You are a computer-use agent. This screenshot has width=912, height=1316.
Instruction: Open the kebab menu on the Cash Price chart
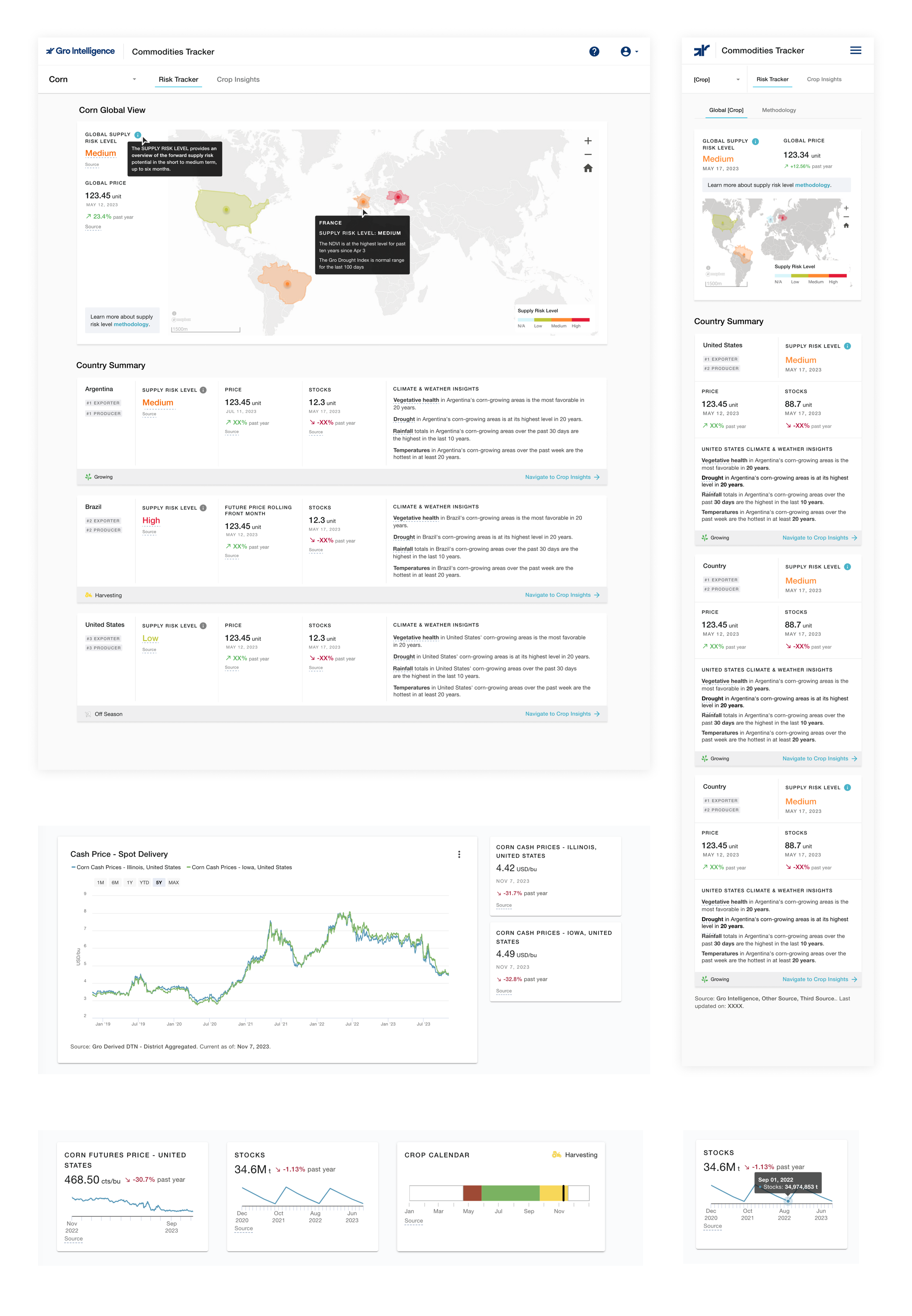click(x=459, y=855)
